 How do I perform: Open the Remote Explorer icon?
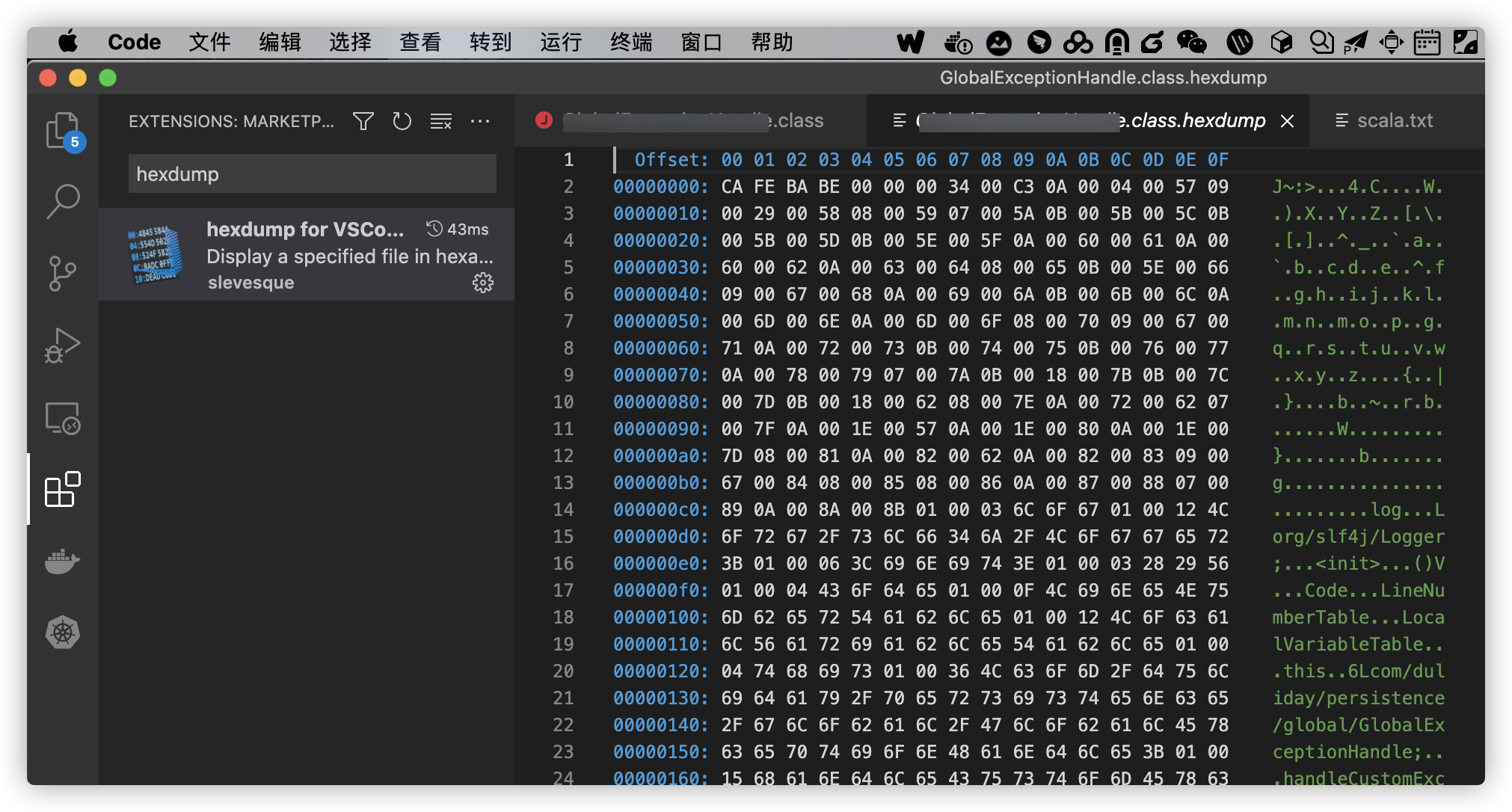coord(63,418)
